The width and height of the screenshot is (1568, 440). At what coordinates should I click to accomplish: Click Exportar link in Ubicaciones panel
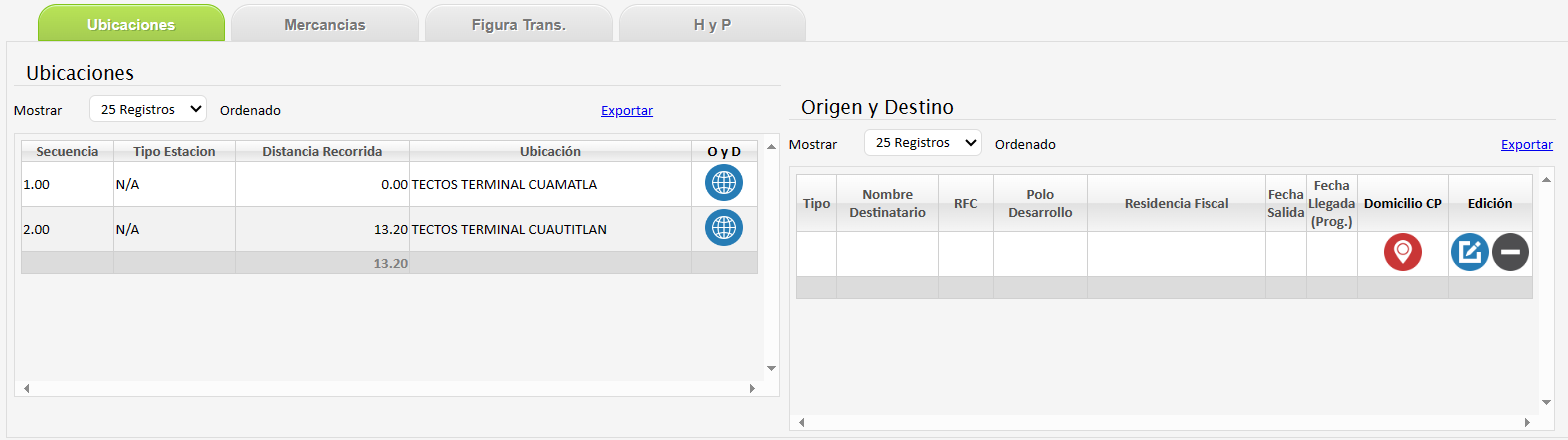[x=627, y=111]
